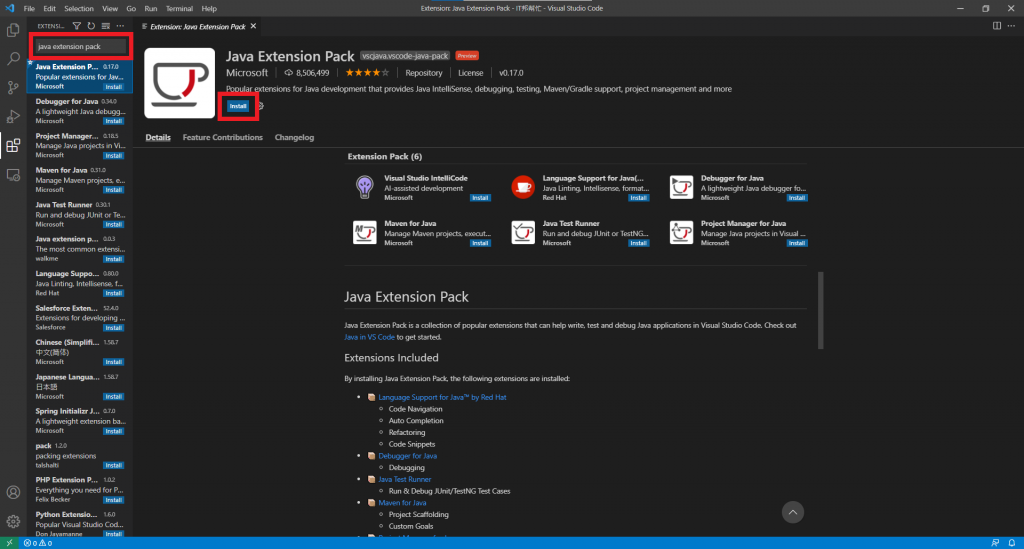Open errors and warnings status item

pyautogui.click(x=38, y=542)
